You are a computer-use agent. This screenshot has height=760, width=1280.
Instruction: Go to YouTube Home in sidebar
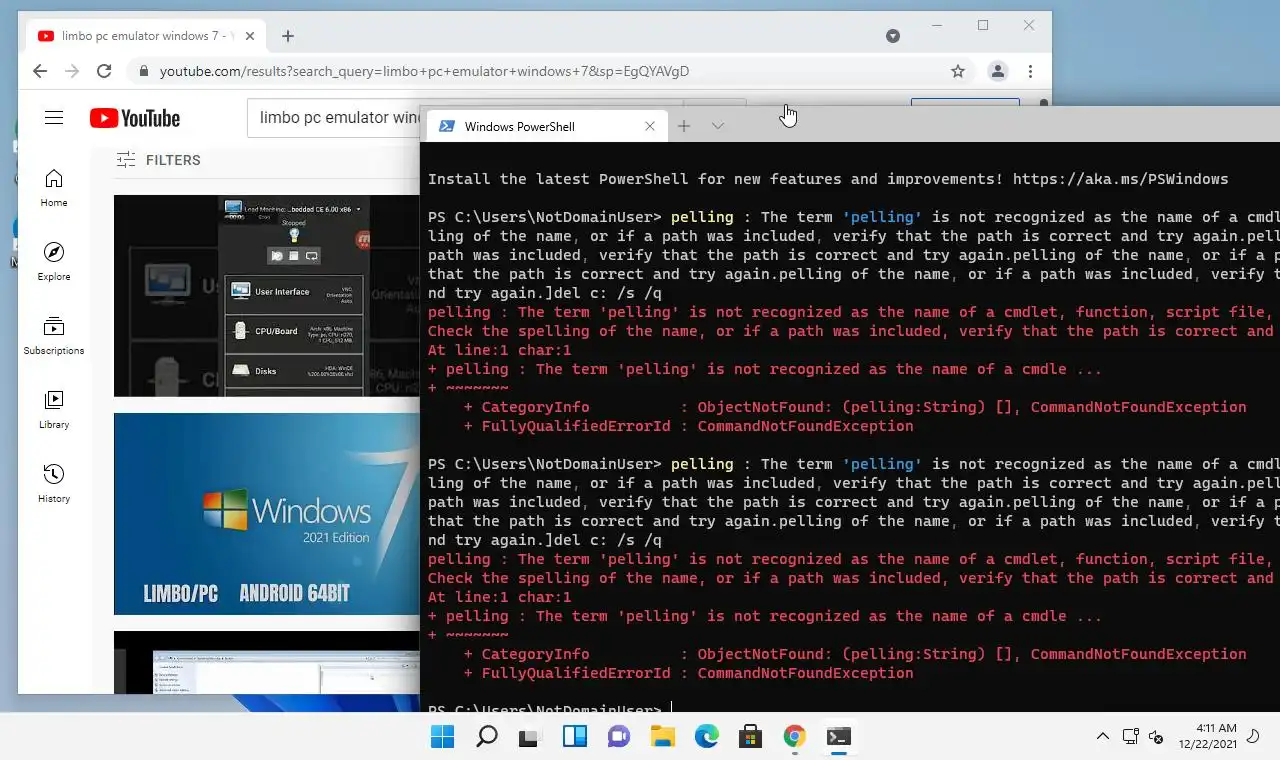pos(54,188)
